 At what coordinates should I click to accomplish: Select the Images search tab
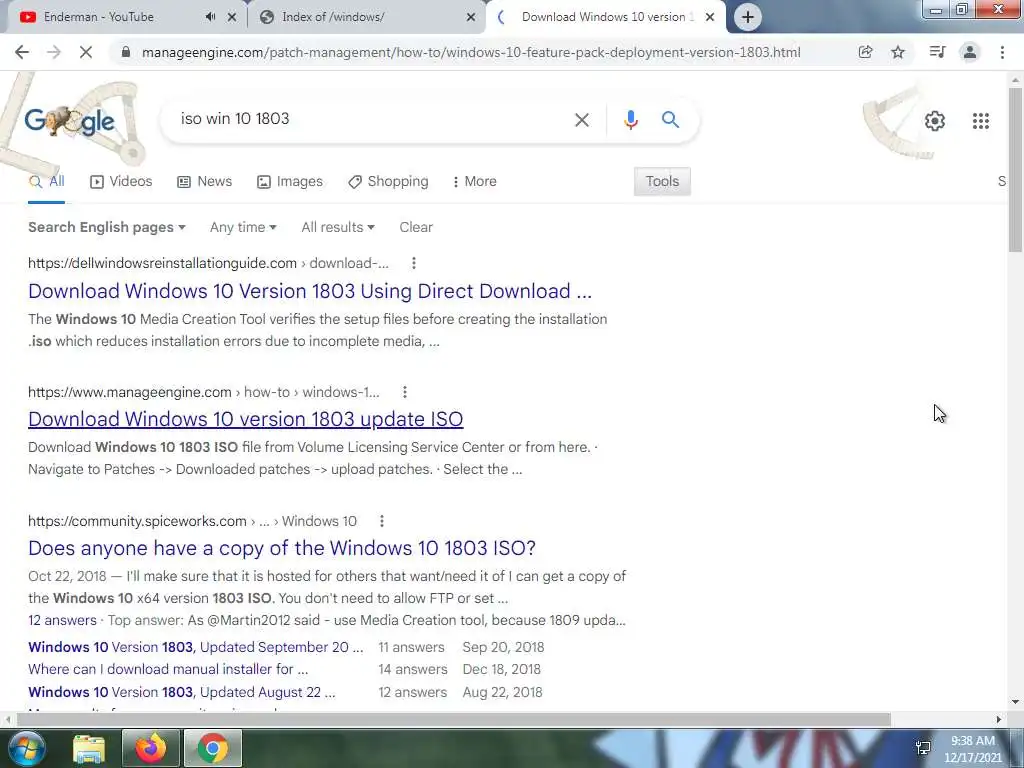(x=289, y=182)
